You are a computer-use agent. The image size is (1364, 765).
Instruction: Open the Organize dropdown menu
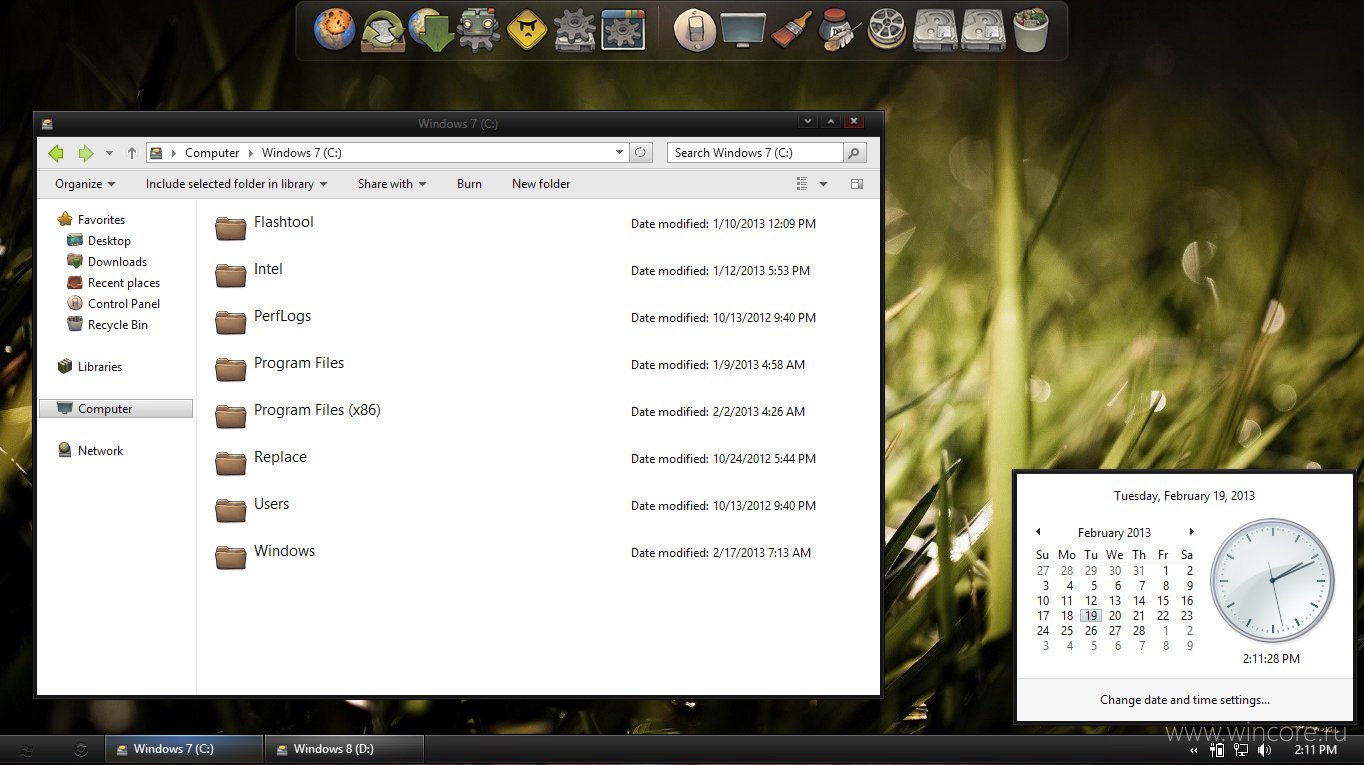pos(85,184)
